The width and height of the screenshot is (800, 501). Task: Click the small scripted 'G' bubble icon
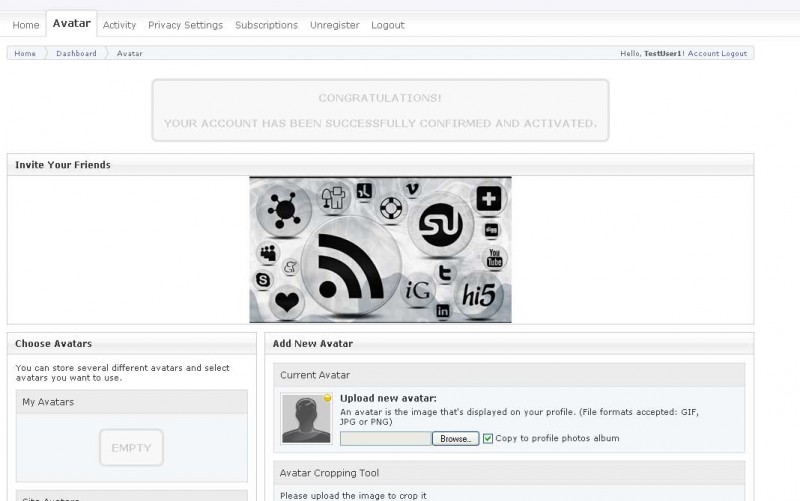[290, 267]
